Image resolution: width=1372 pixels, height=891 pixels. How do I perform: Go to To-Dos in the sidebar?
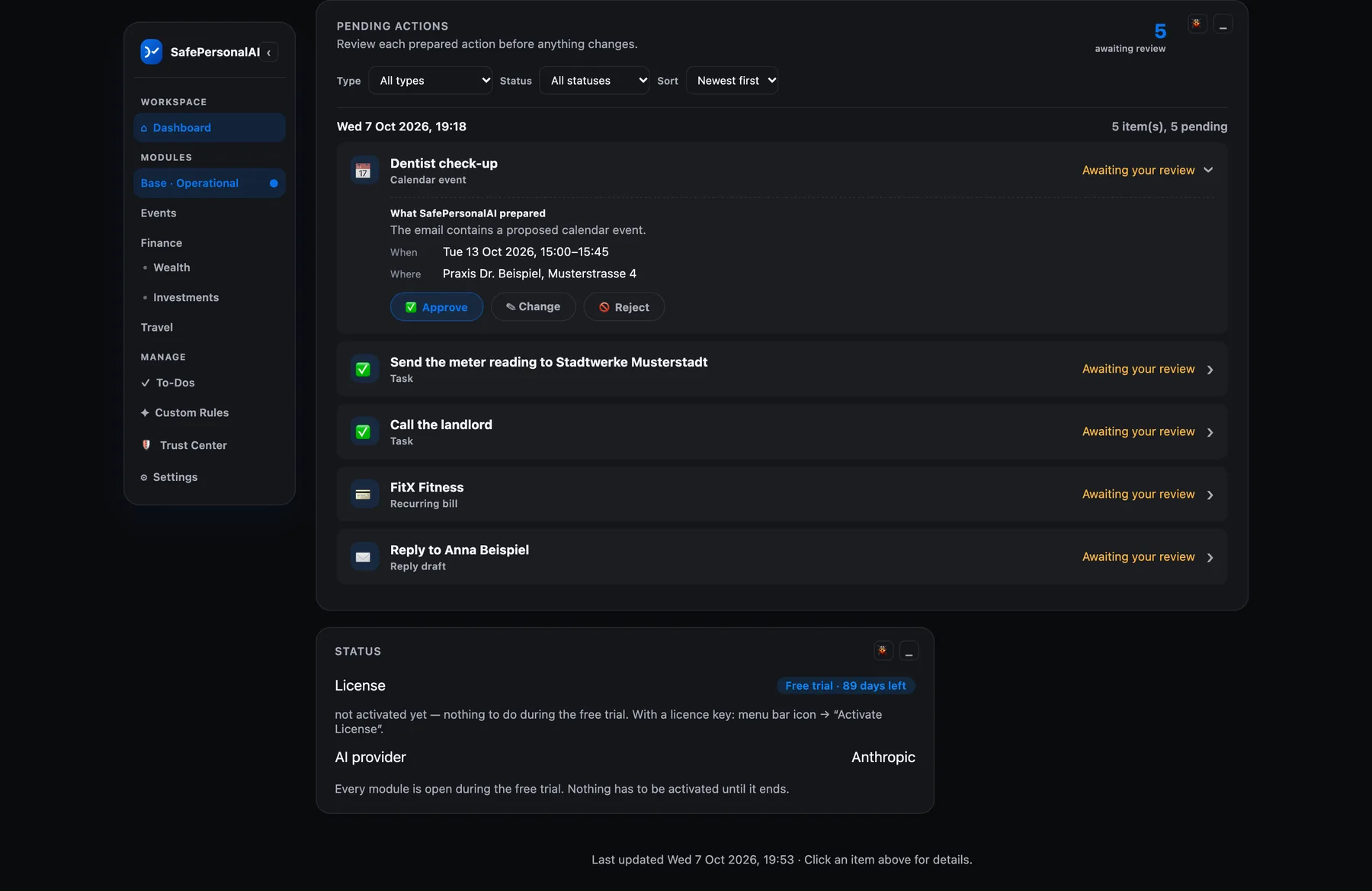(210, 383)
